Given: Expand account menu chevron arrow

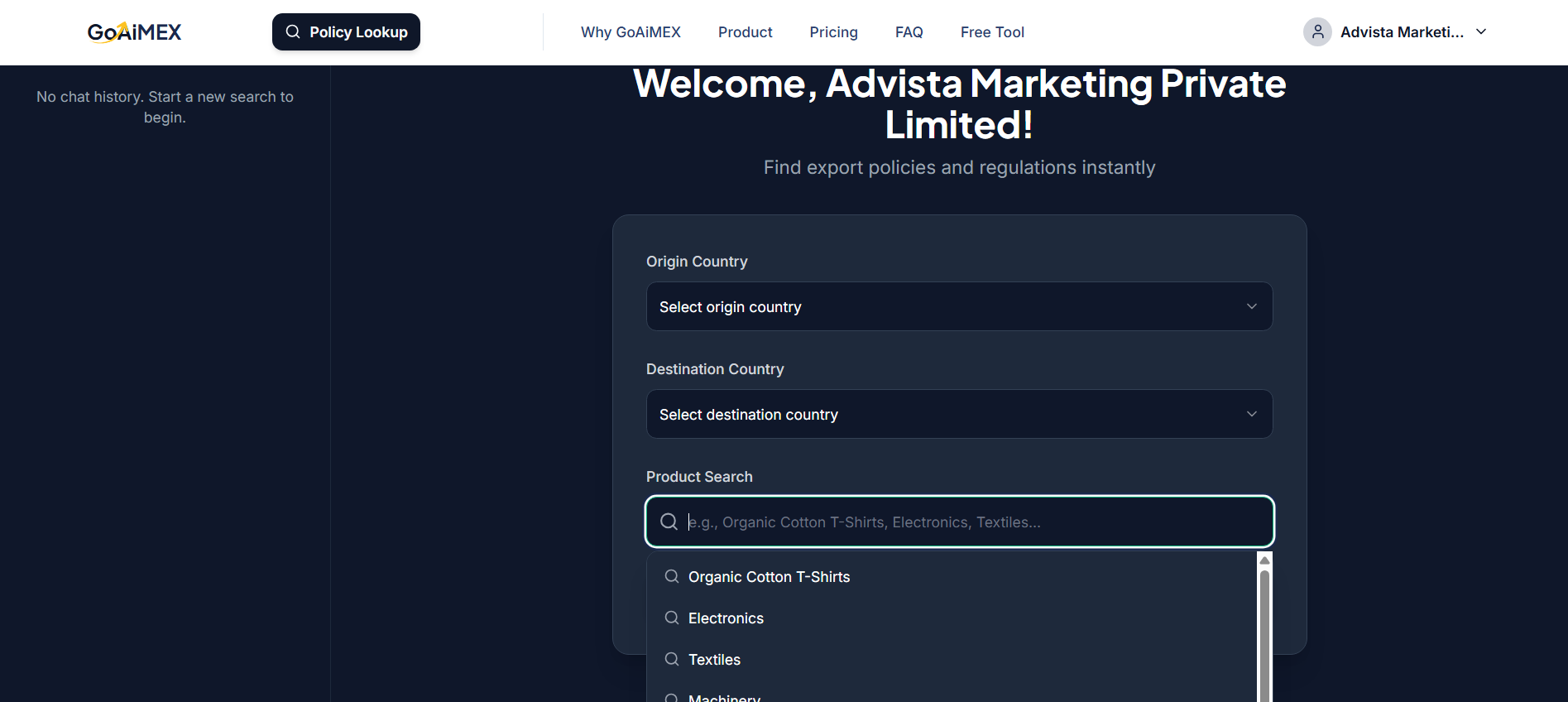Looking at the screenshot, I should point(1481,31).
